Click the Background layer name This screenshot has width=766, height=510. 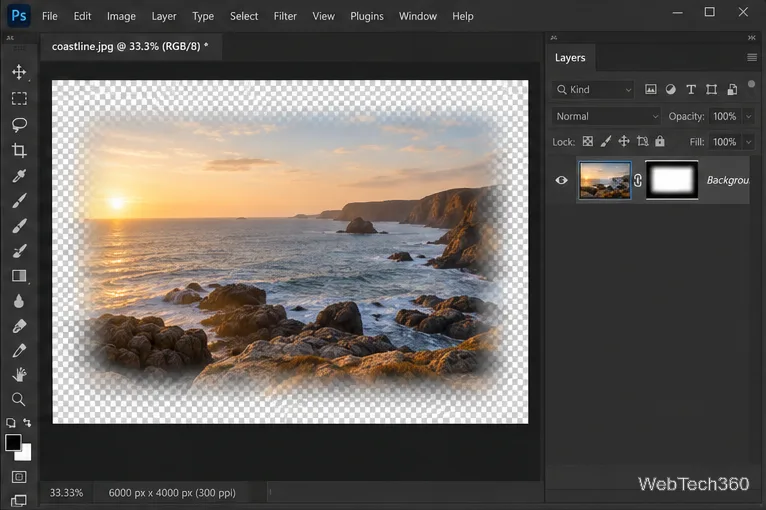728,180
